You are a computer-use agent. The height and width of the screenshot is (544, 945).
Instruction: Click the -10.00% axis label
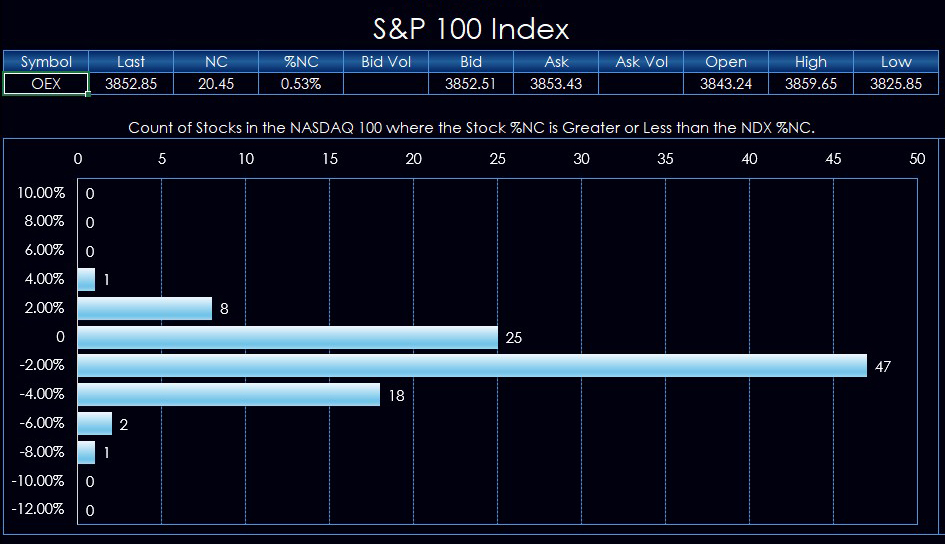(38, 481)
